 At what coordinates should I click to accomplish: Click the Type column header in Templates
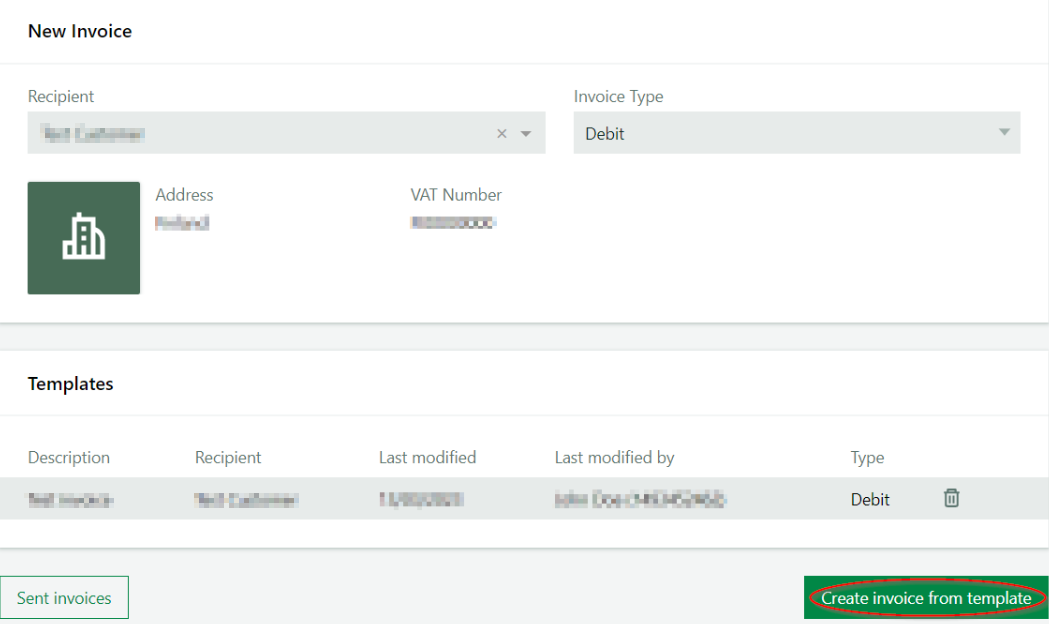(867, 458)
